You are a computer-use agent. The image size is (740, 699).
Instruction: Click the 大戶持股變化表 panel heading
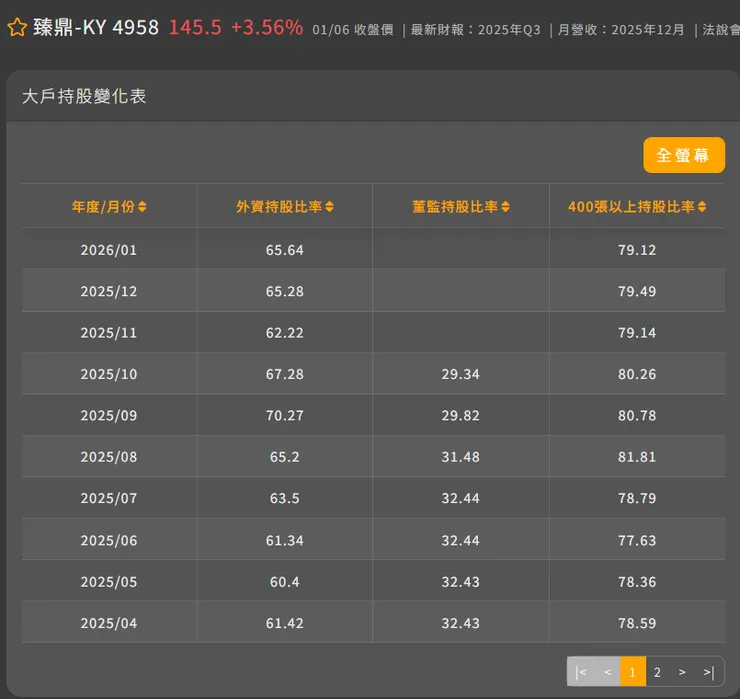click(84, 96)
